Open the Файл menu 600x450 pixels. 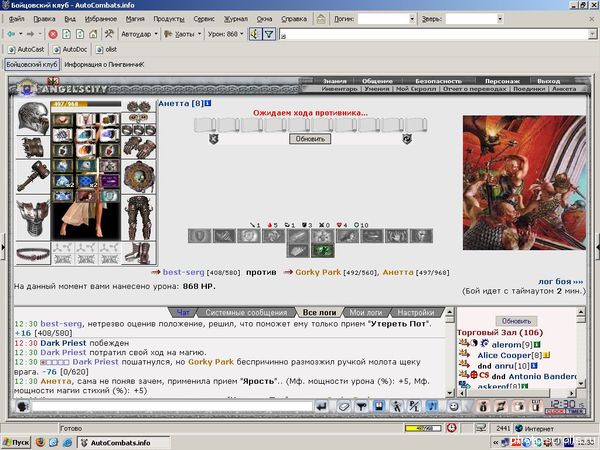16,19
